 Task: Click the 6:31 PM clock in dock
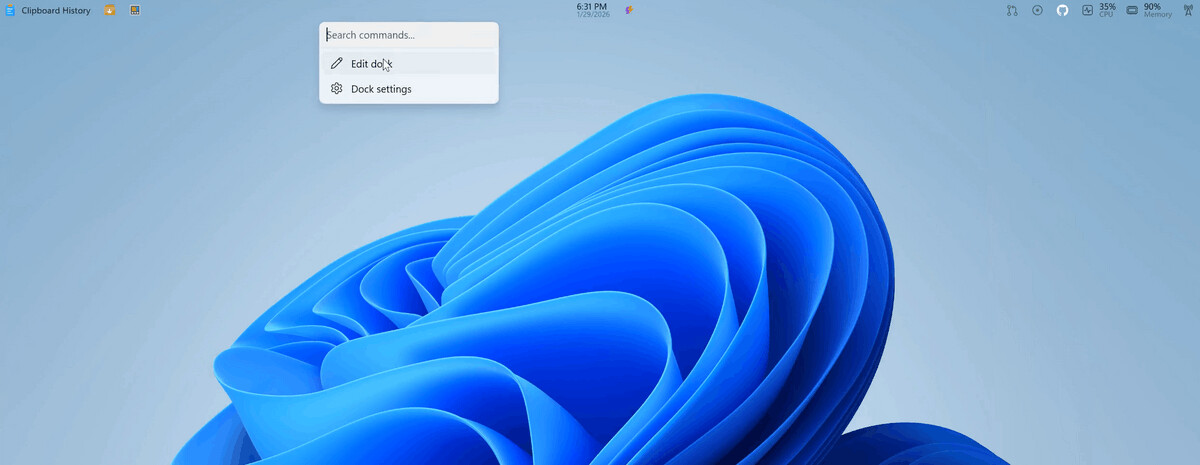point(592,10)
